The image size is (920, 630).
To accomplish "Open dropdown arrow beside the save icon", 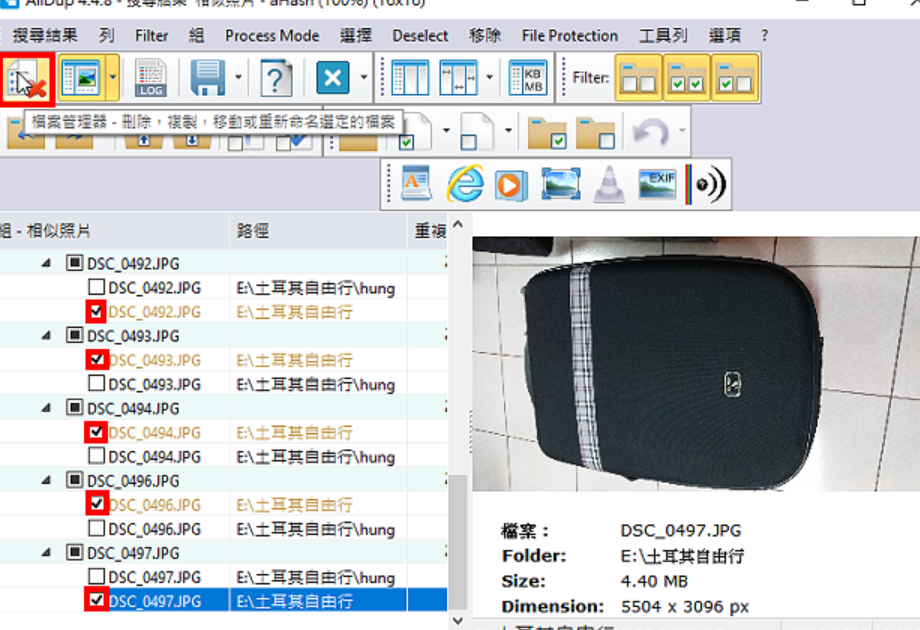I will pyautogui.click(x=238, y=77).
